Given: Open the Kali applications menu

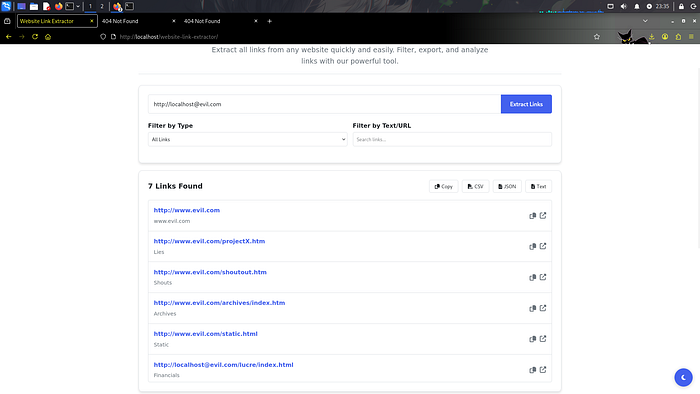Looking at the screenshot, I should pyautogui.click(x=6, y=6).
